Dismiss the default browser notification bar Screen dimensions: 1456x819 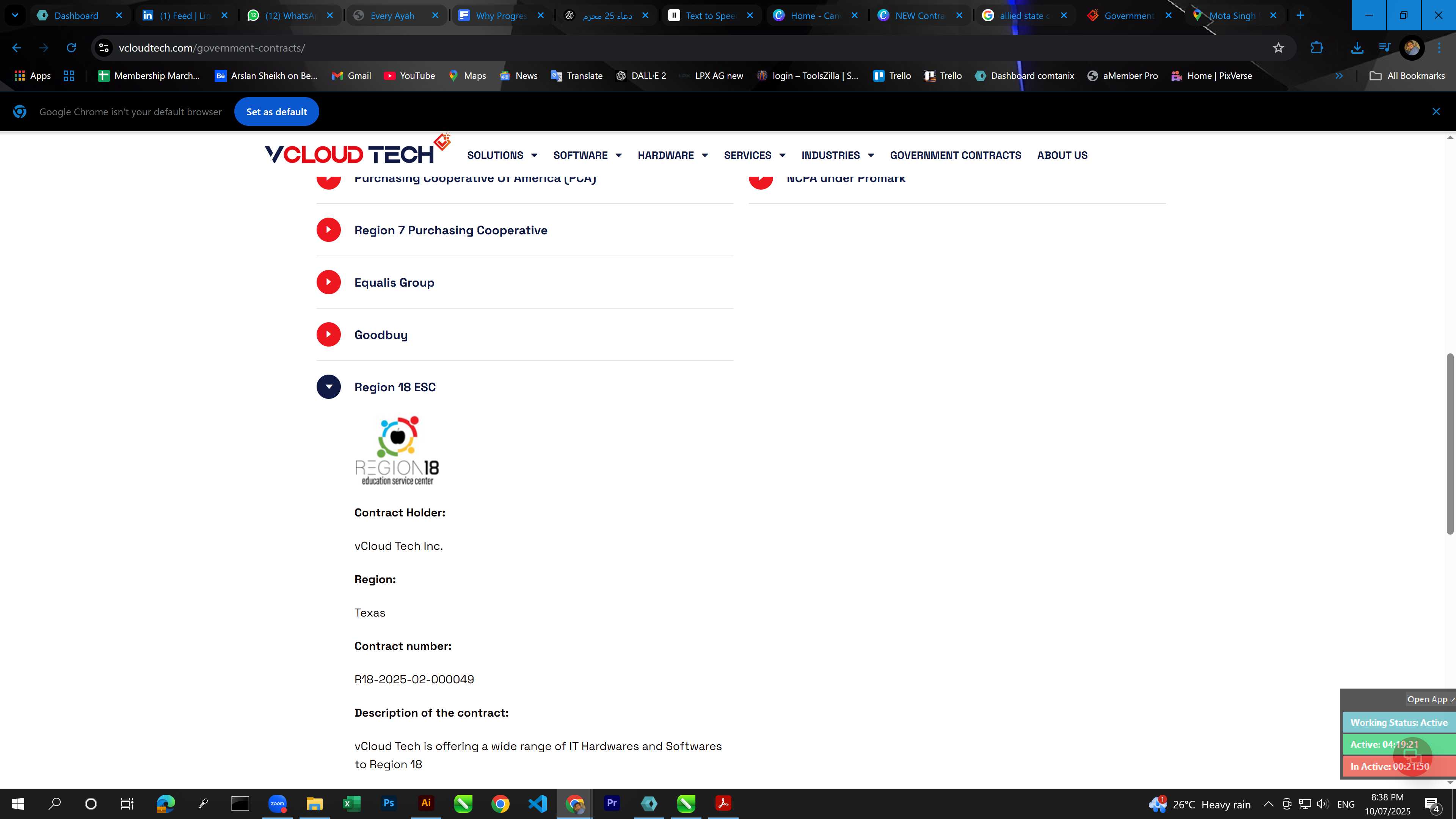point(1436,112)
